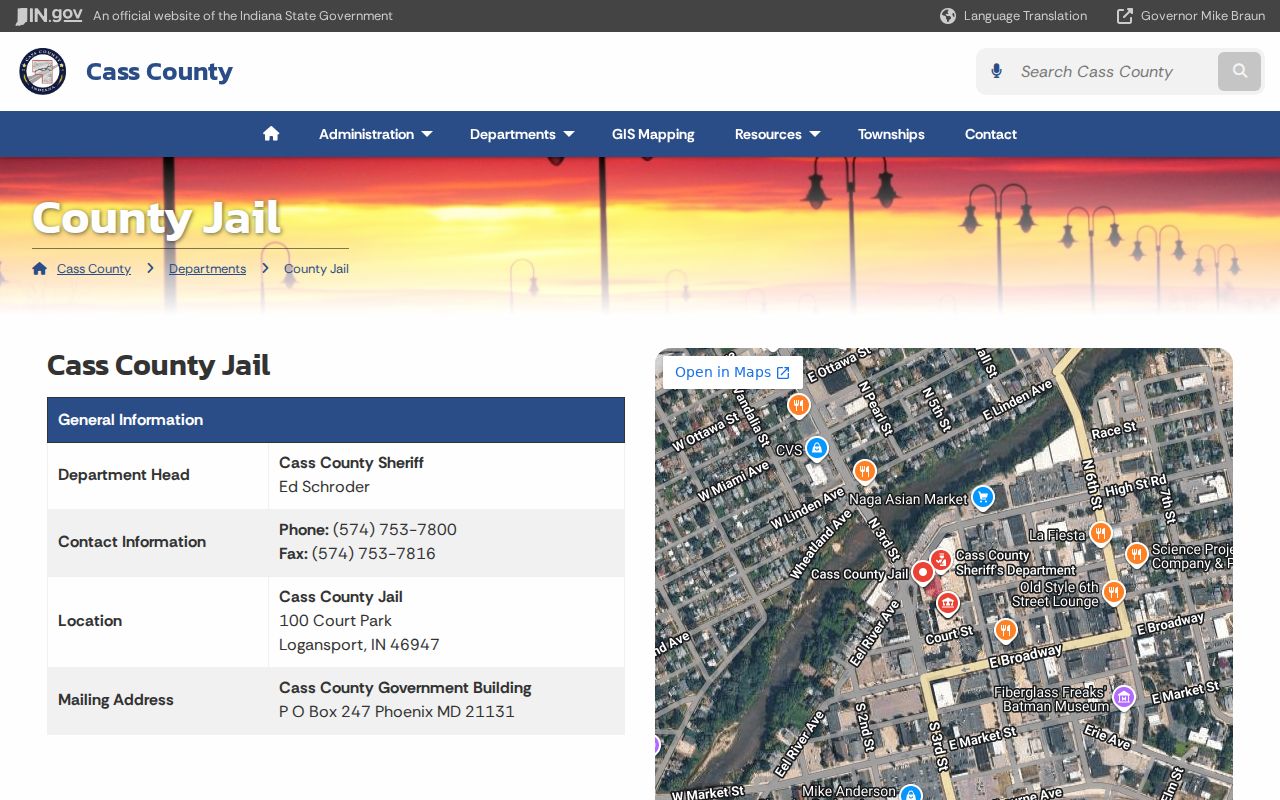The width and height of the screenshot is (1280, 800).
Task: Click the globe icon for Language Translation
Action: [x=948, y=16]
